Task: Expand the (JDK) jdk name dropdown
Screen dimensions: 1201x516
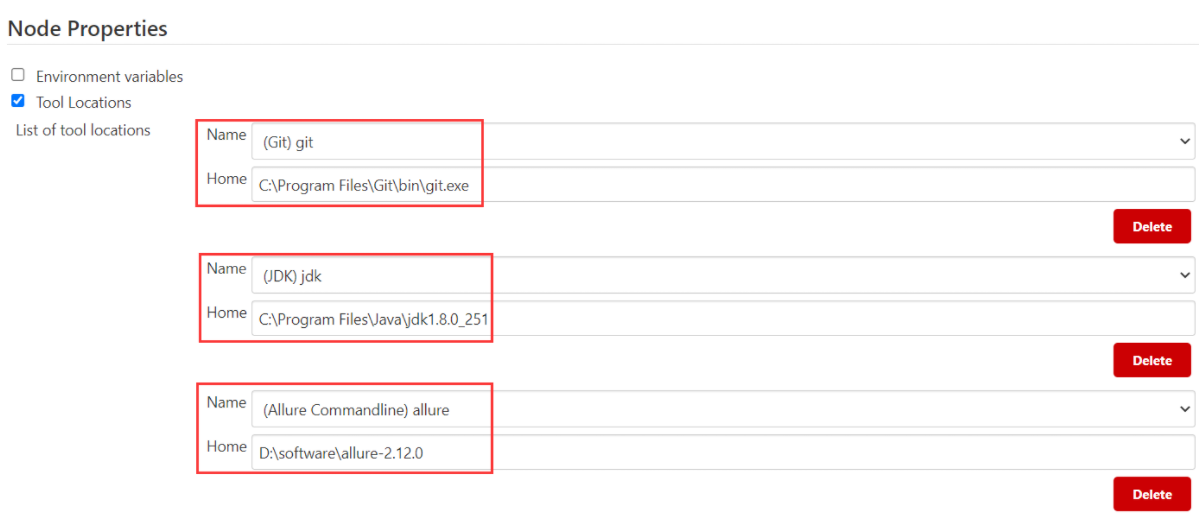Action: (x=722, y=275)
